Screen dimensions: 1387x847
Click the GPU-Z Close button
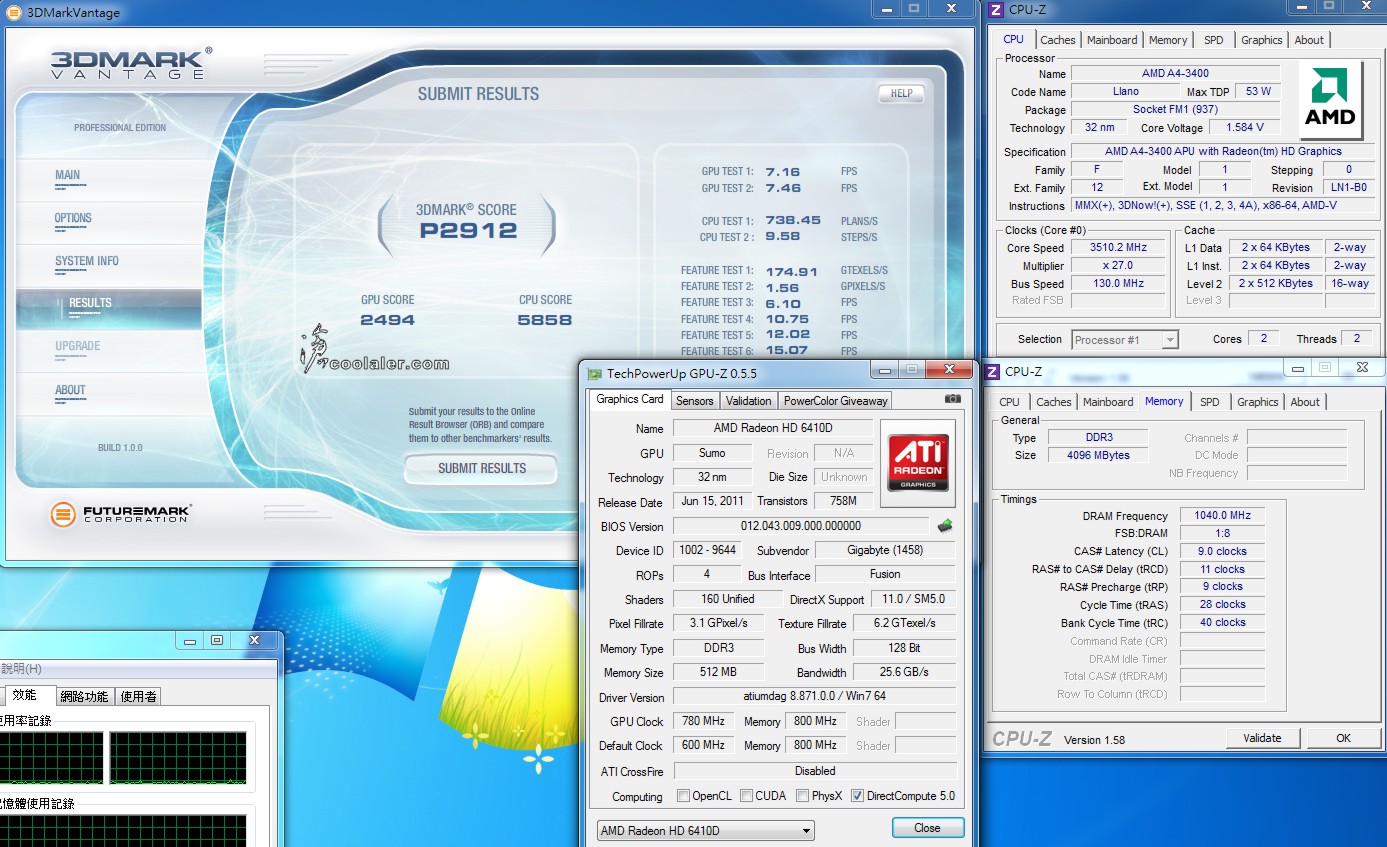(927, 827)
